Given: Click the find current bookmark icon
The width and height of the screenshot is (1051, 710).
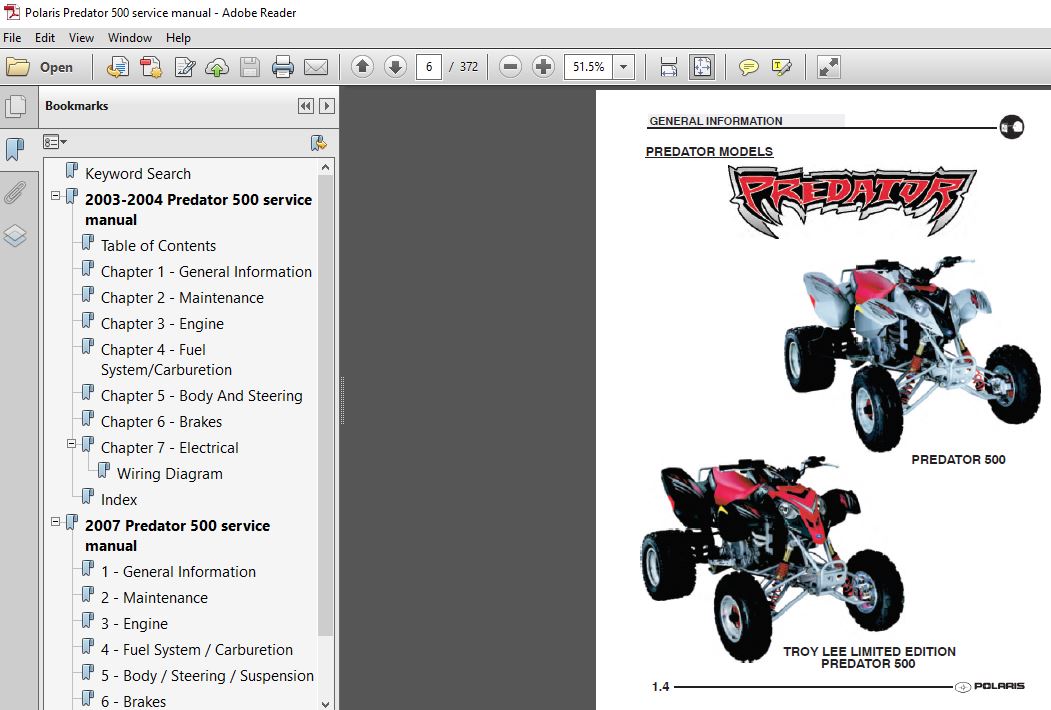Looking at the screenshot, I should (318, 142).
